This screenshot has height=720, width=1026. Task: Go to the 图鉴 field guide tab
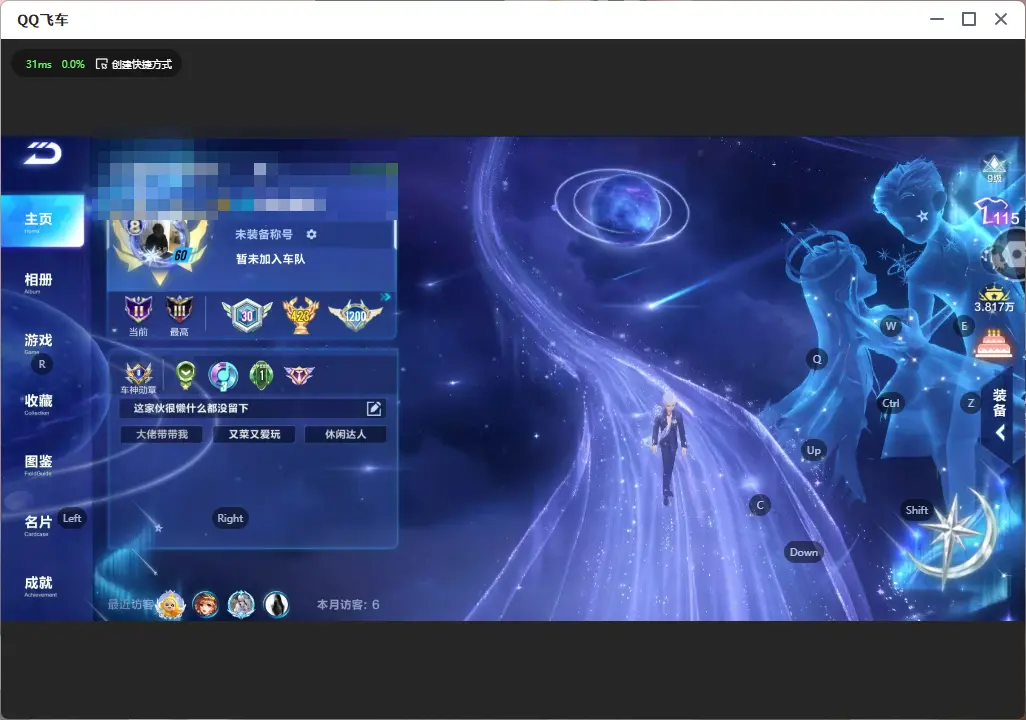39,464
